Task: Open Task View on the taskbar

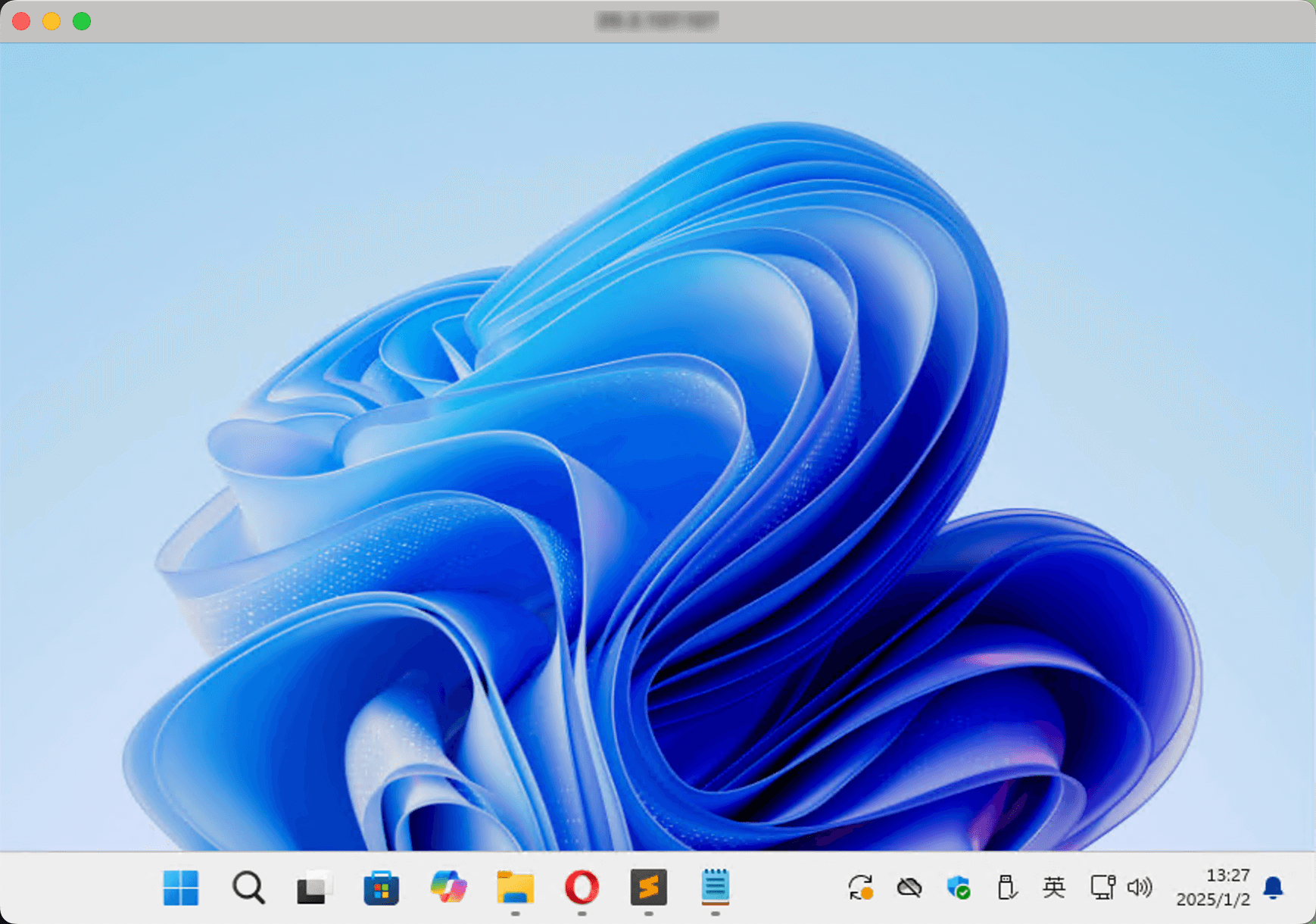Action: coord(314,888)
